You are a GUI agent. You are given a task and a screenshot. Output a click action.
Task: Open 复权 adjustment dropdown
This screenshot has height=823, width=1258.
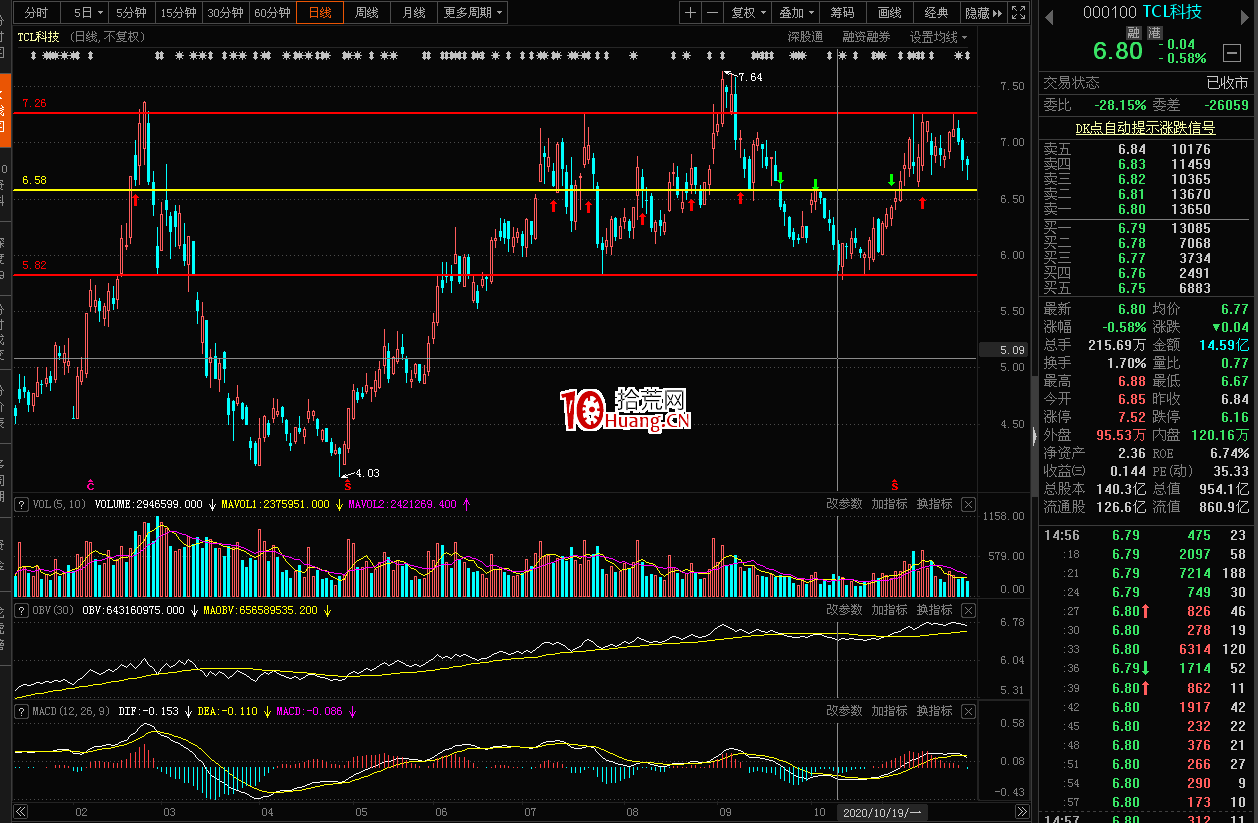[747, 13]
